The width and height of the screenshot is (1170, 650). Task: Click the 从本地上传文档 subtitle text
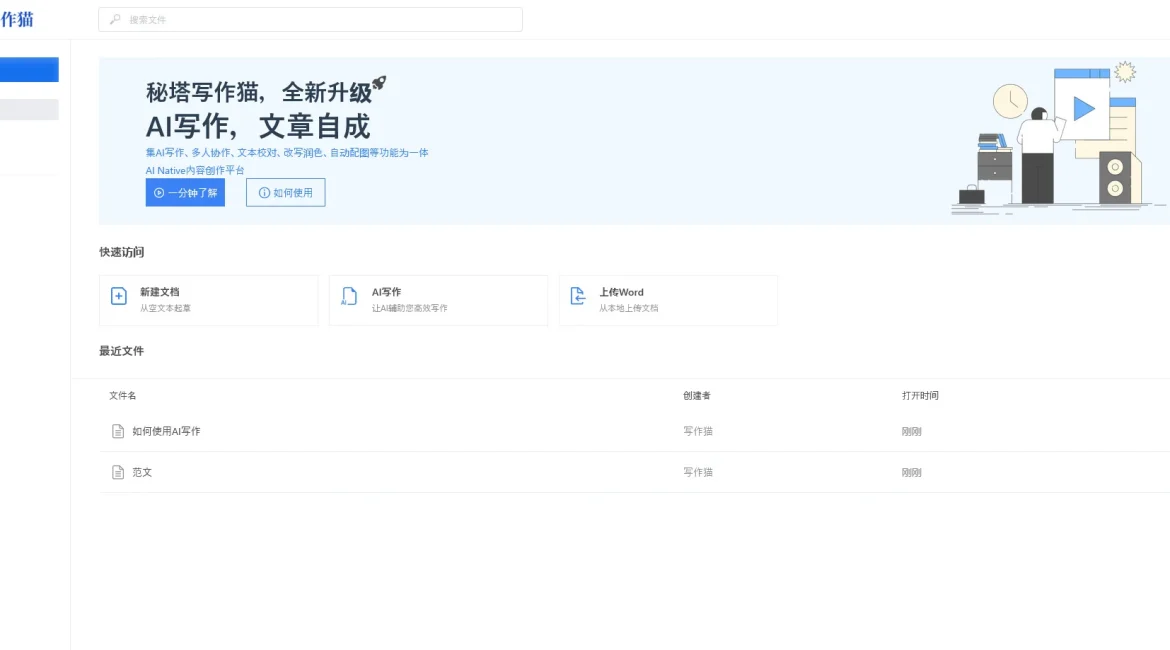(628, 308)
